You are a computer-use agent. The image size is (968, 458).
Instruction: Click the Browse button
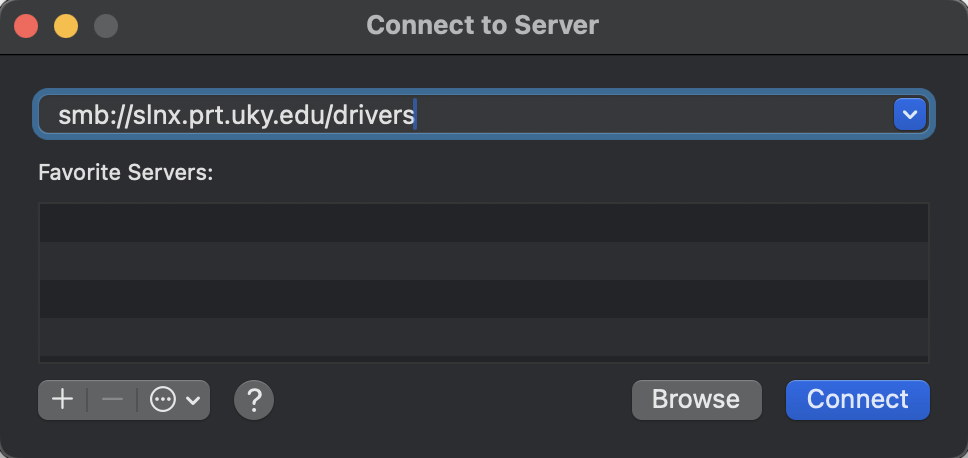pyautogui.click(x=696, y=400)
